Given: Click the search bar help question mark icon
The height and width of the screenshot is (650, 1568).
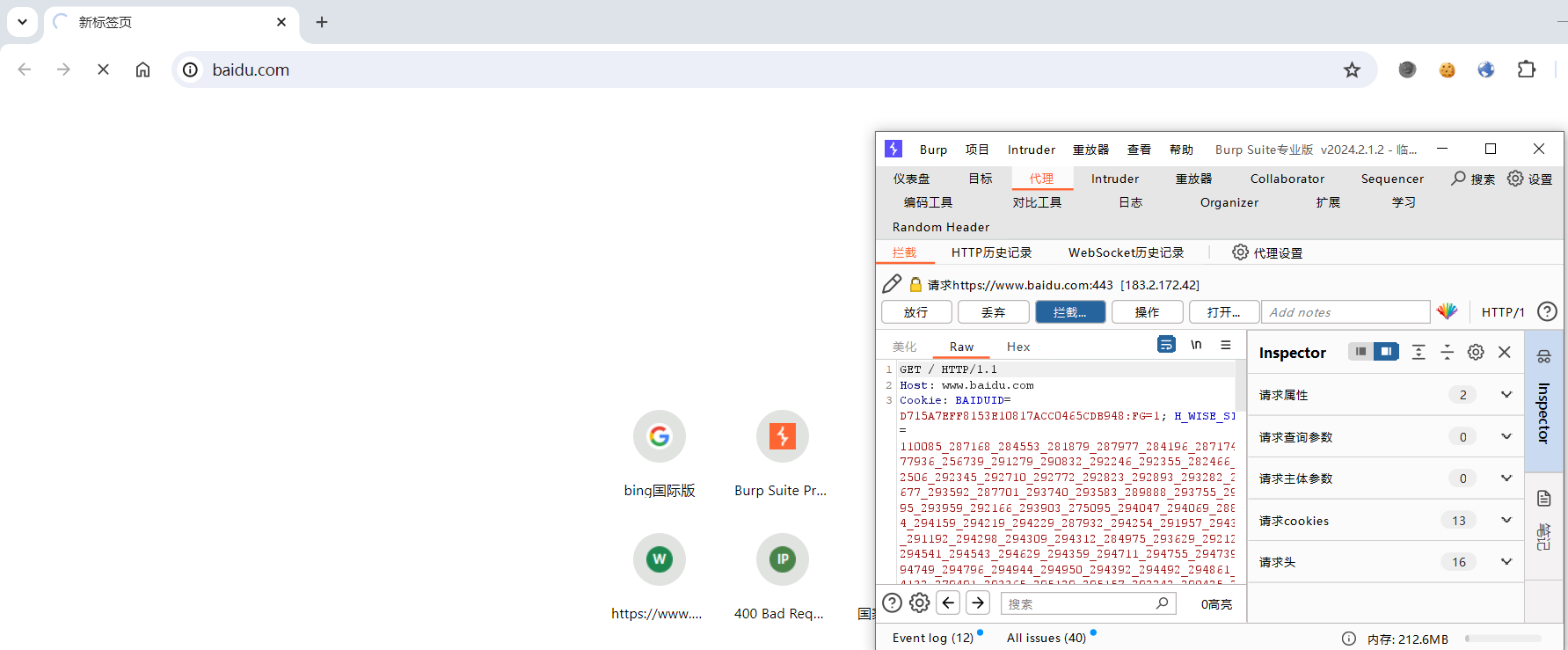Looking at the screenshot, I should click(892, 603).
